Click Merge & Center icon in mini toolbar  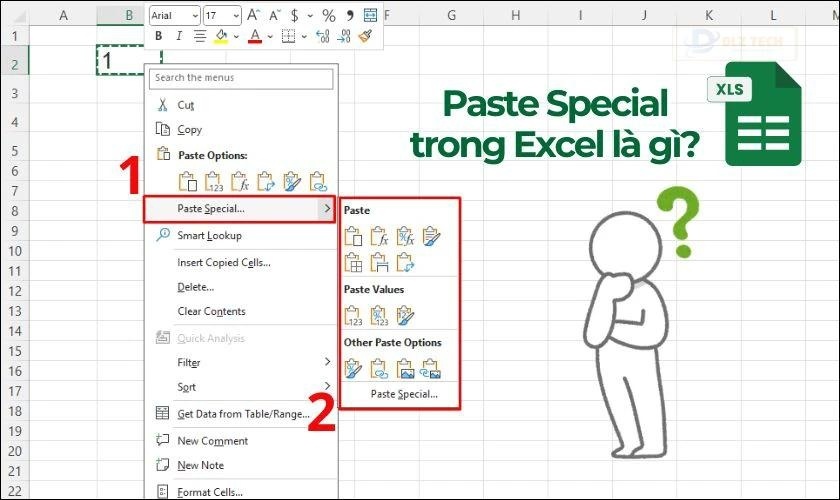coord(370,15)
